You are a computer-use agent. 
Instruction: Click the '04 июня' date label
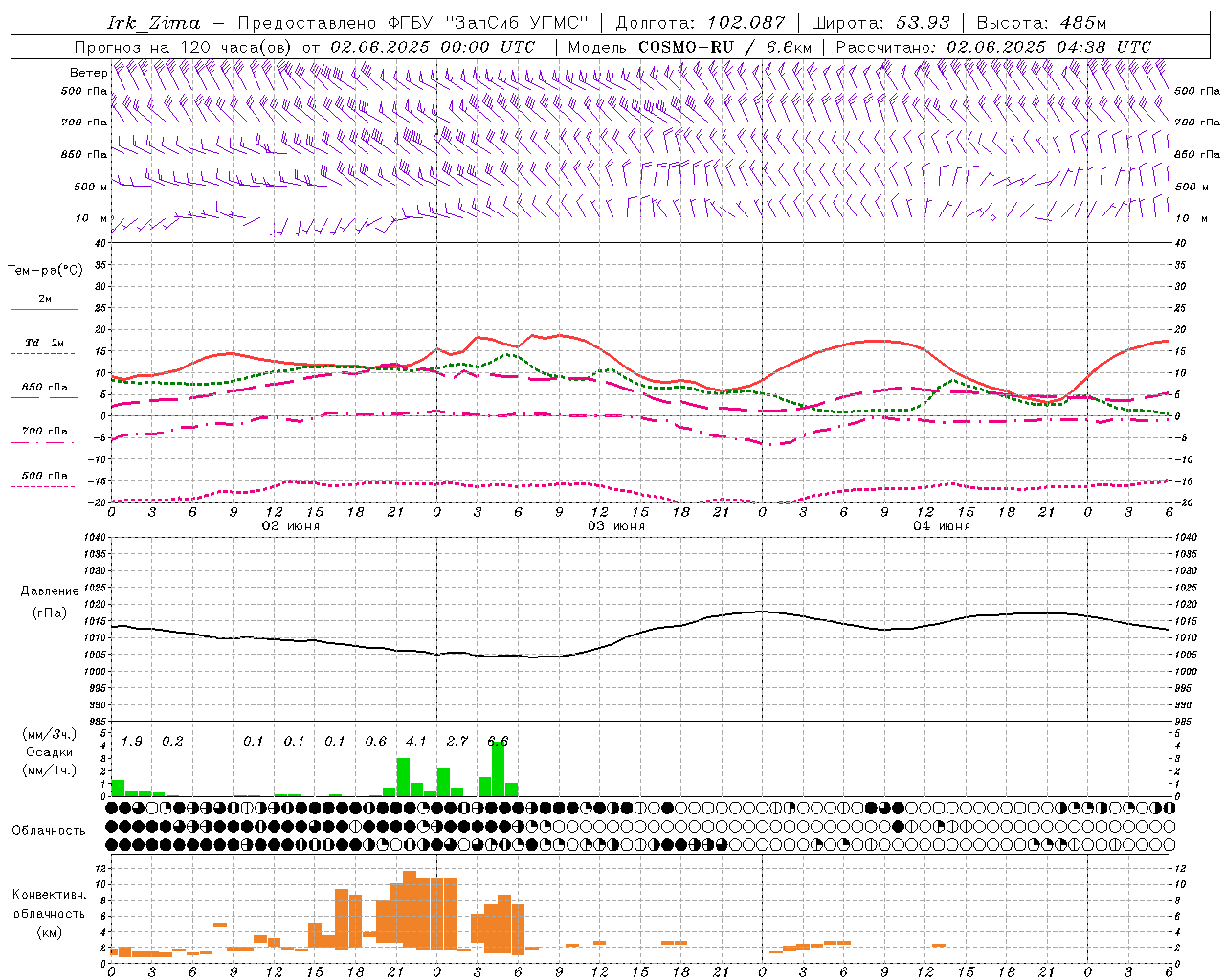click(942, 526)
